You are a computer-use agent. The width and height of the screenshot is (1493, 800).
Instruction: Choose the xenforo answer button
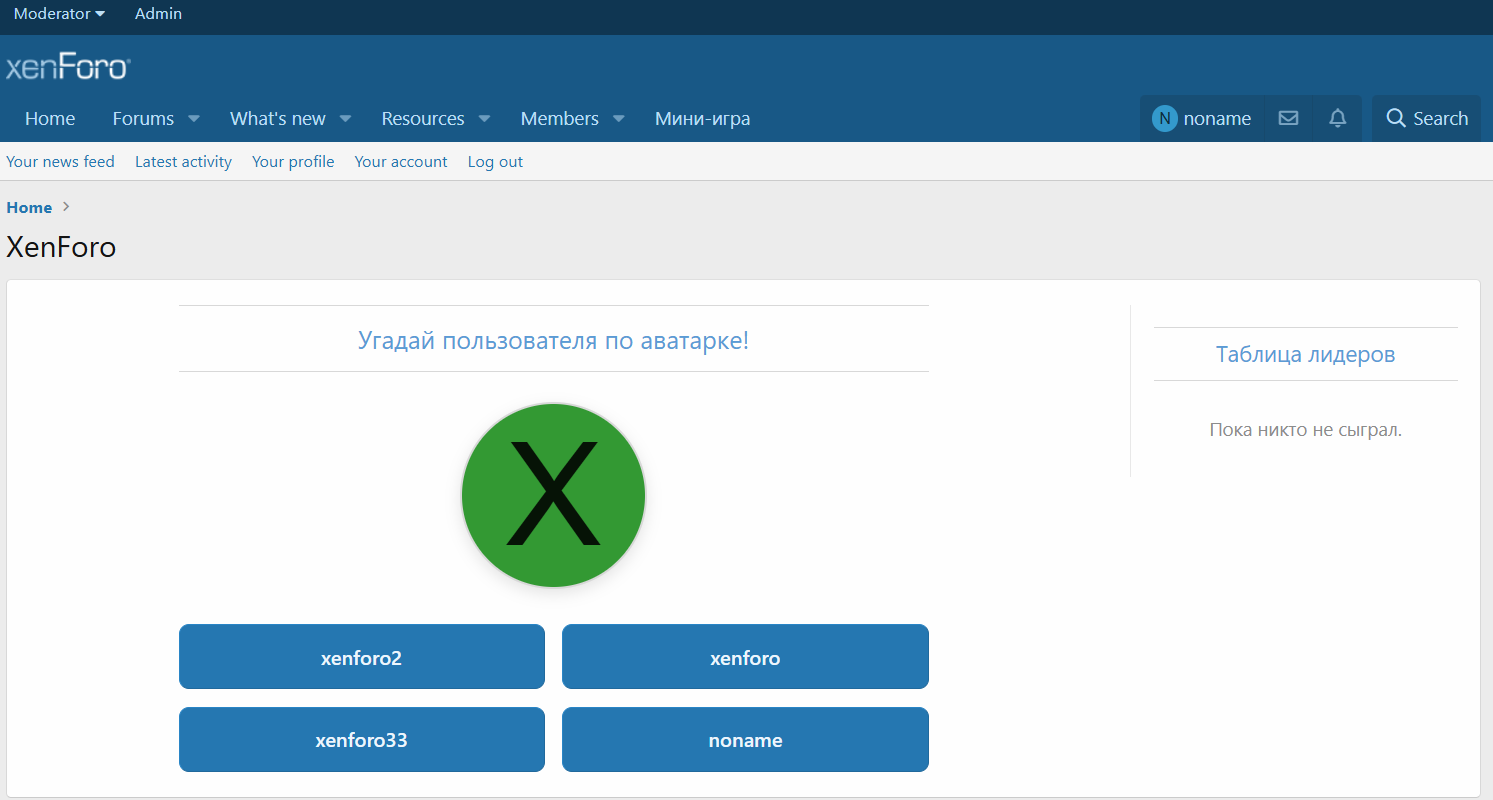coord(745,657)
